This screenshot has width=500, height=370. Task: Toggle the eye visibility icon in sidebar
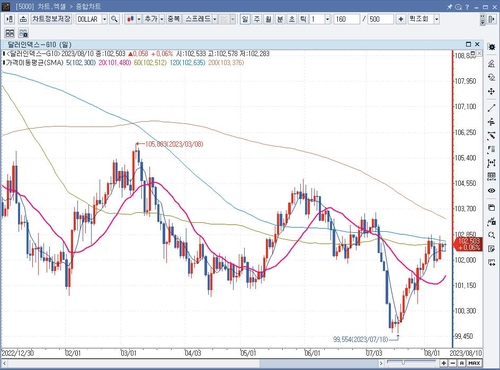pos(491,191)
